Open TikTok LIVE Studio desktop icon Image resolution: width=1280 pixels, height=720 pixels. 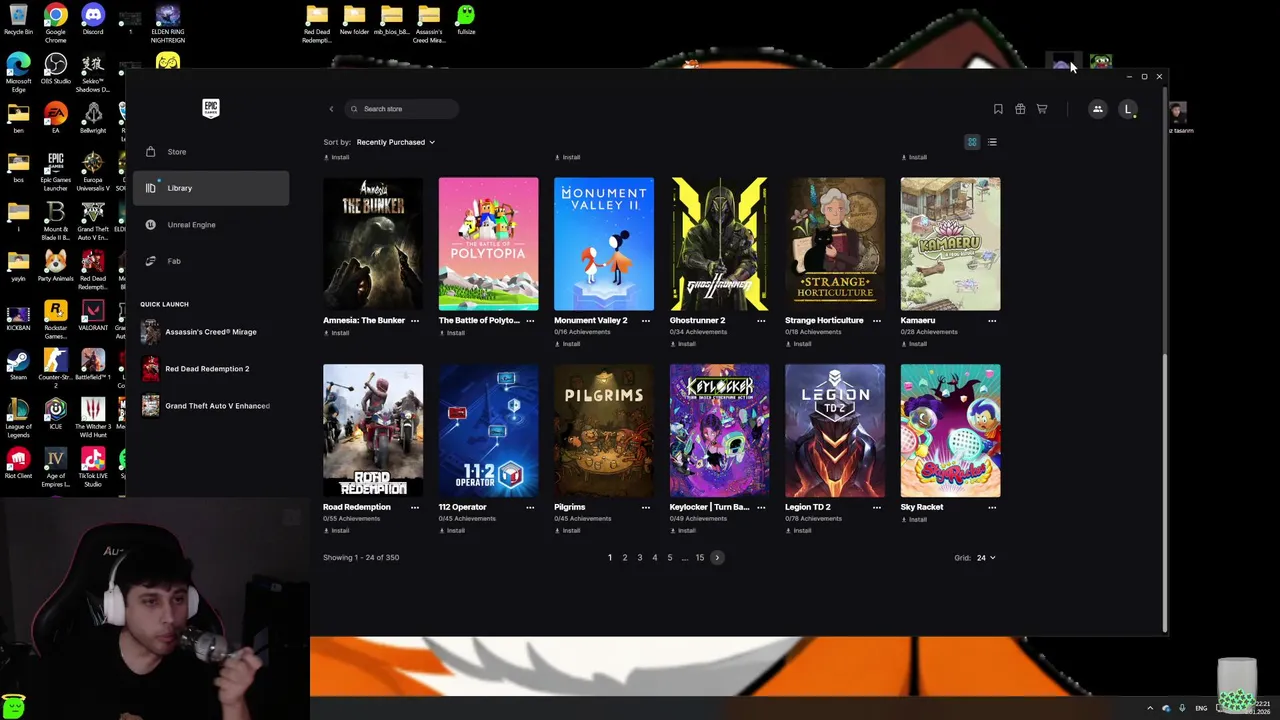coord(93,467)
